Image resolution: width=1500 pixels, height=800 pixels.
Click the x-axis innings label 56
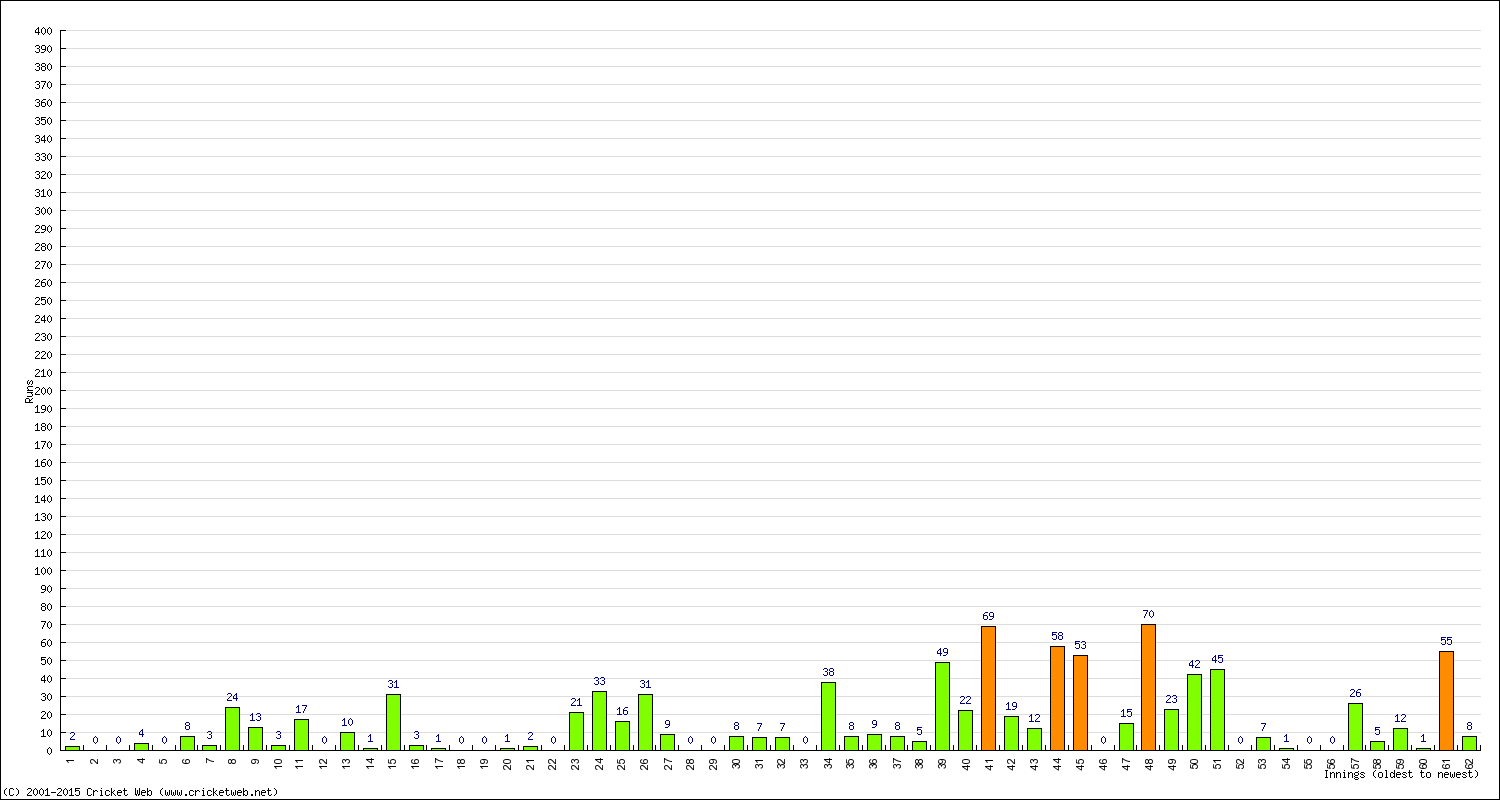click(x=1332, y=762)
